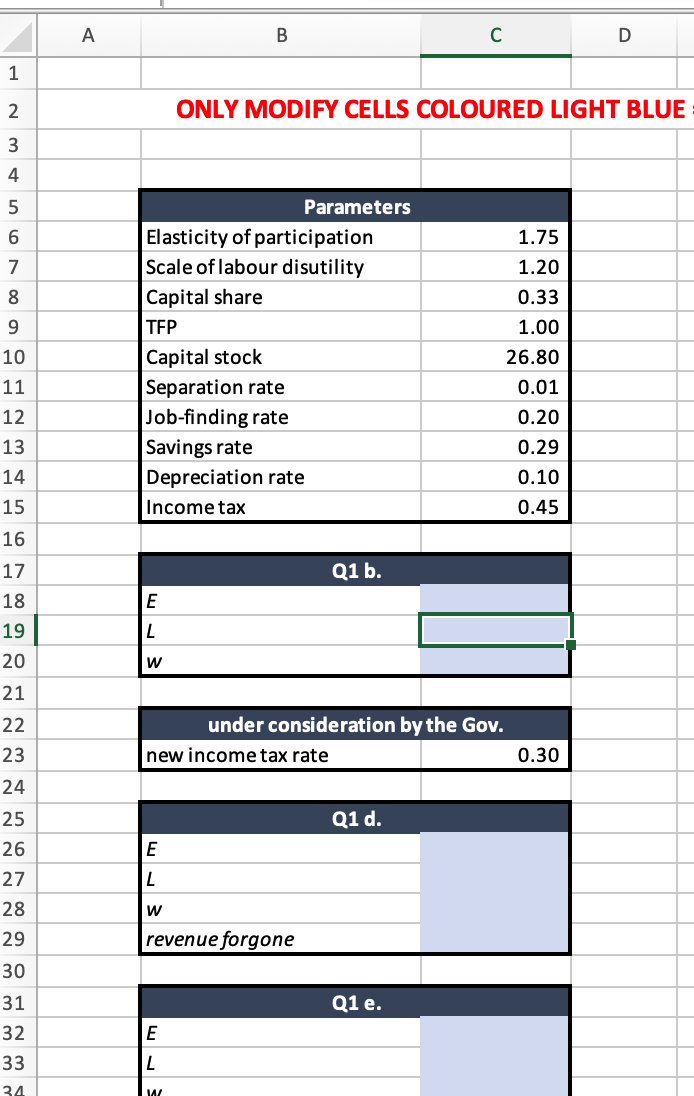Select column C header
The height and width of the screenshot is (1096, 694).
[496, 35]
